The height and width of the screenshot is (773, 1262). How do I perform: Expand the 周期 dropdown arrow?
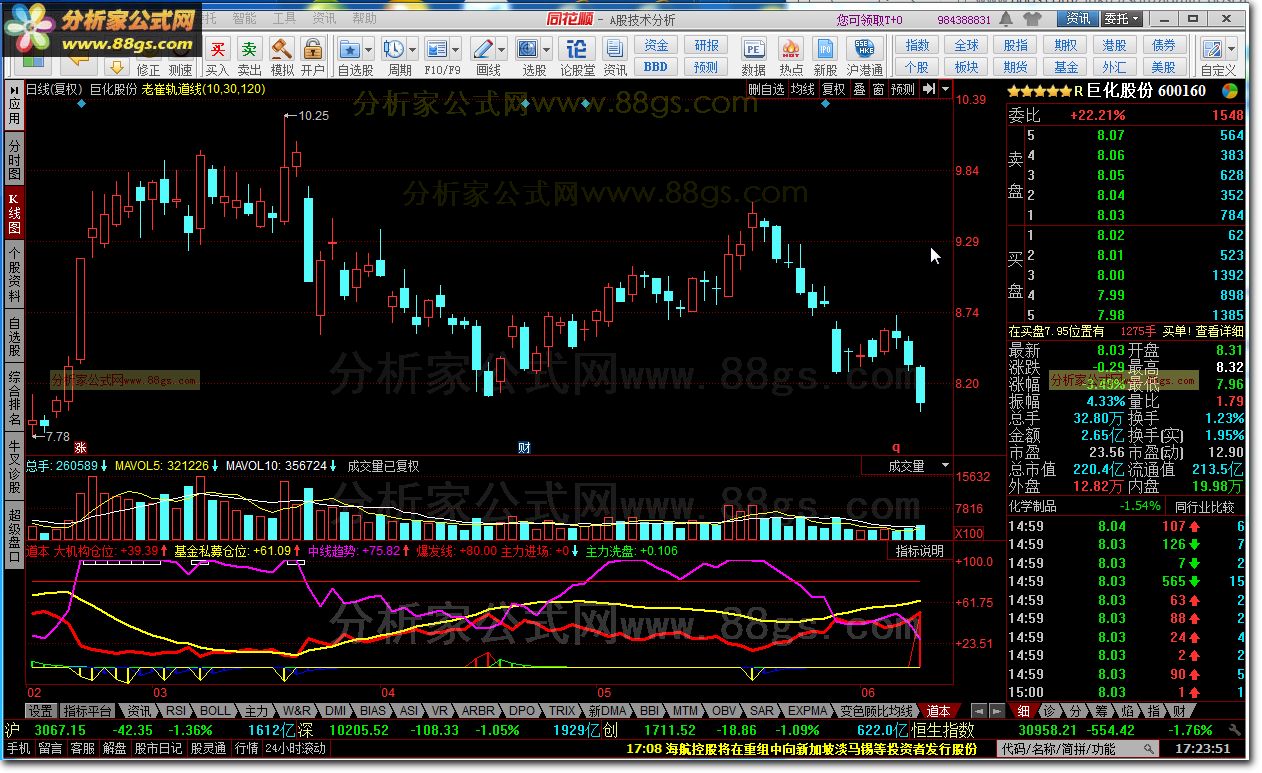pyautogui.click(x=413, y=49)
